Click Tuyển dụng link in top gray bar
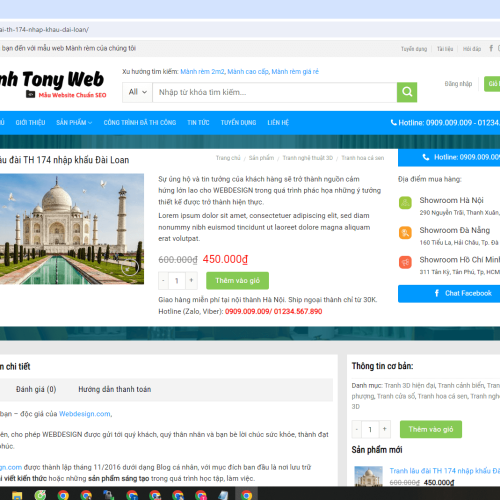500x500 pixels. 414,49
